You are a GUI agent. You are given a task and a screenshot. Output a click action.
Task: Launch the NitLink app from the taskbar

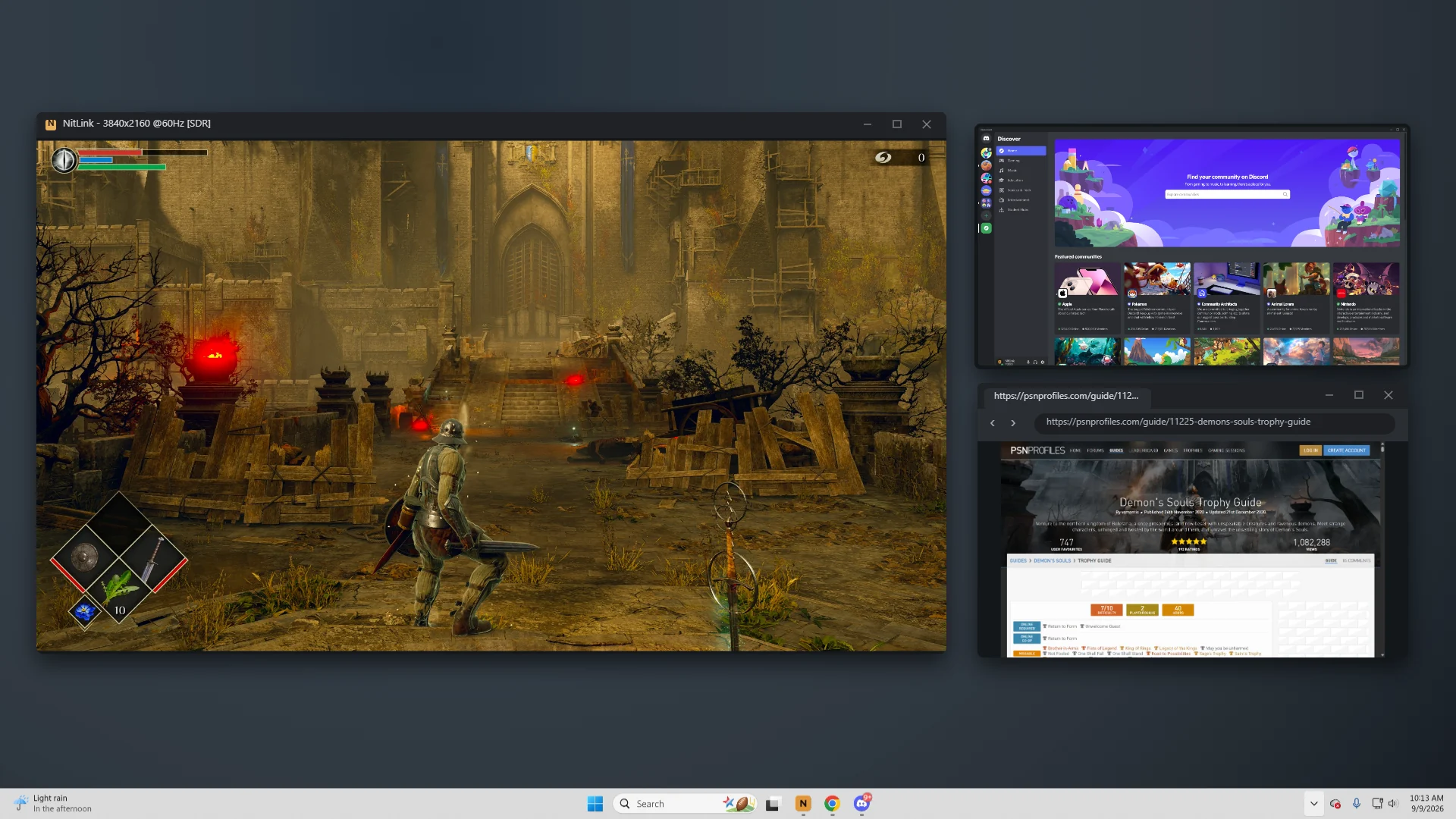point(803,804)
